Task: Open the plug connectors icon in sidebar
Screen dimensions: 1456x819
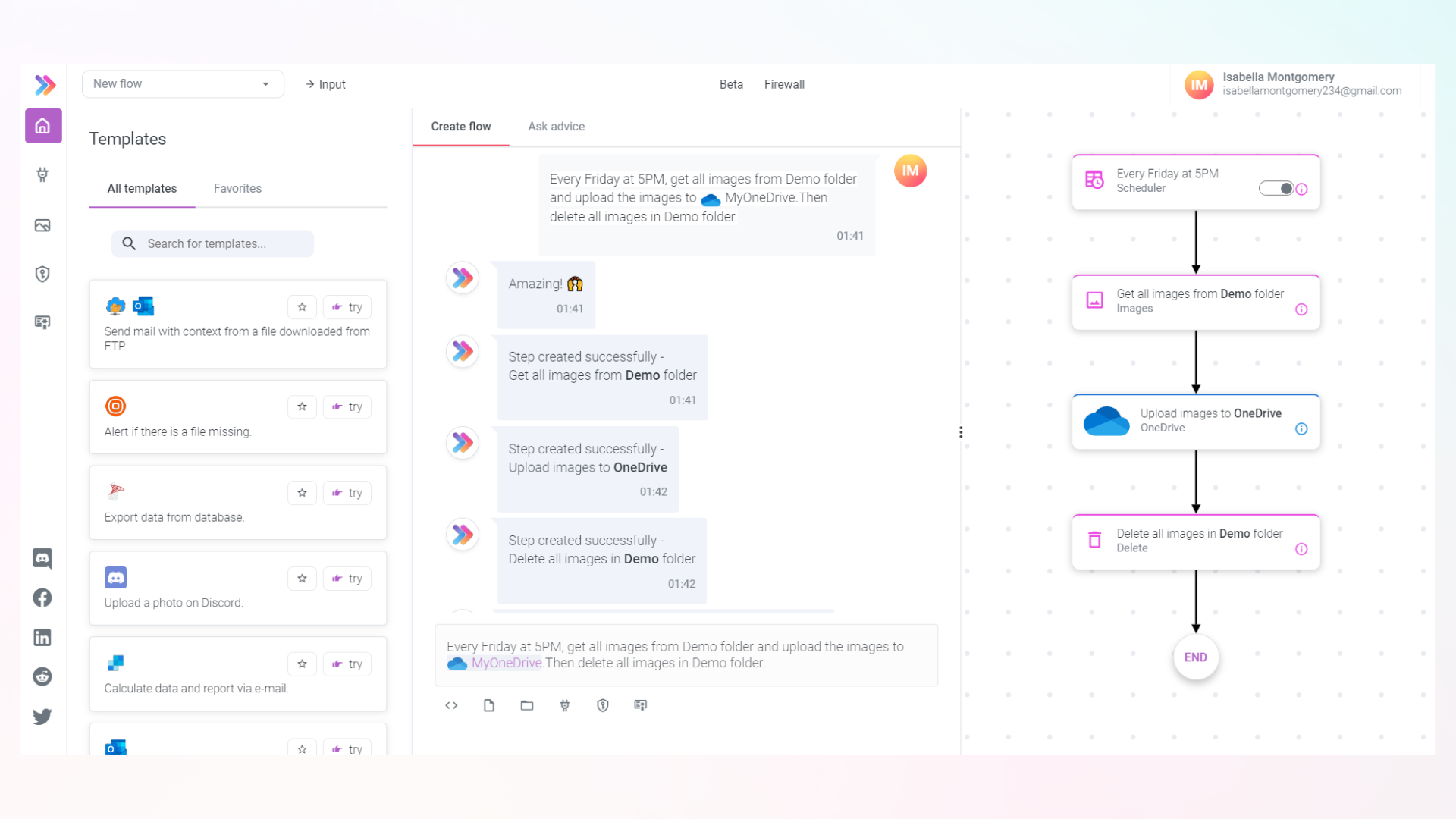Action: pos(42,175)
